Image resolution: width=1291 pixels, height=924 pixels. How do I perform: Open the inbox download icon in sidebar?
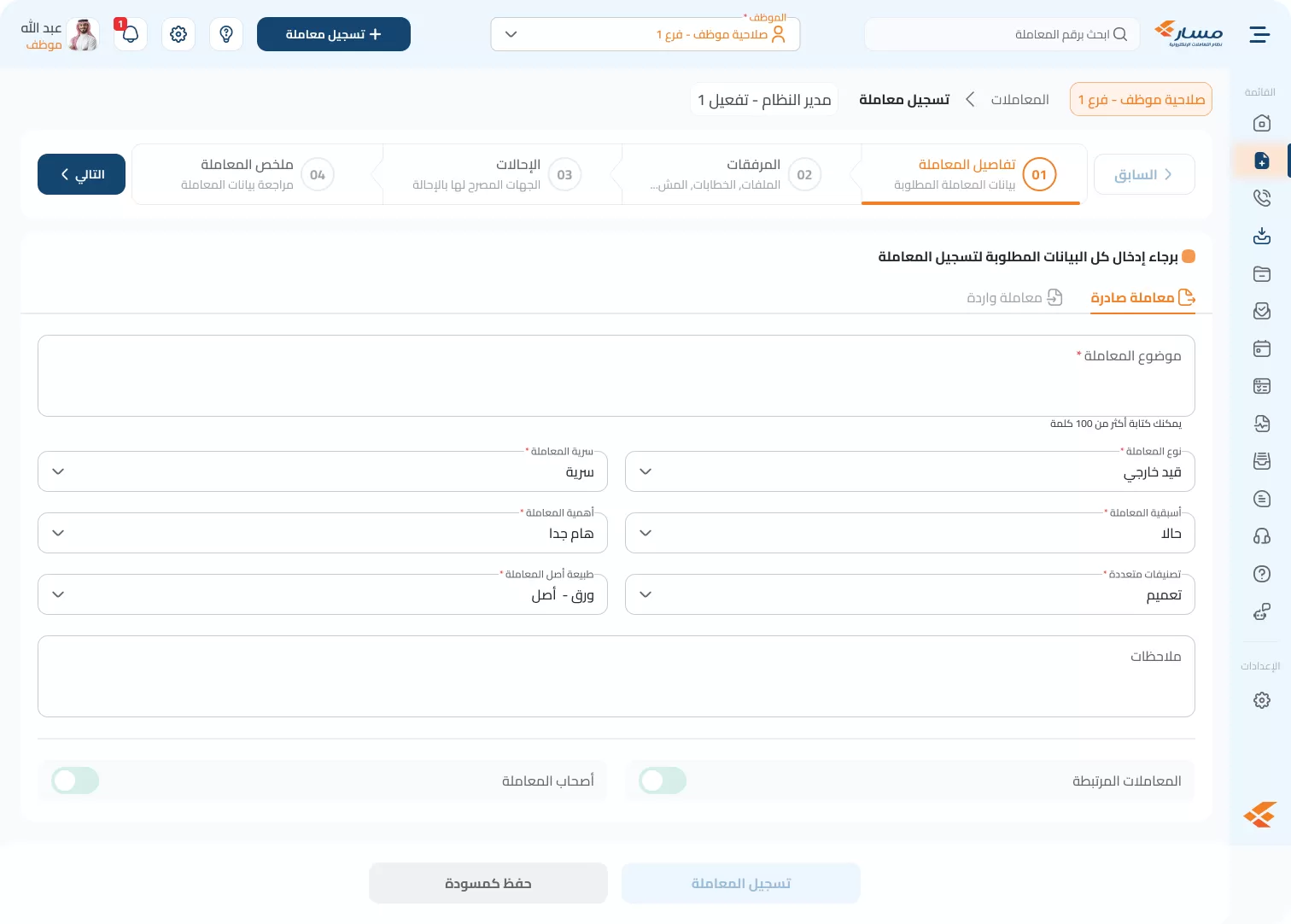tap(1262, 236)
